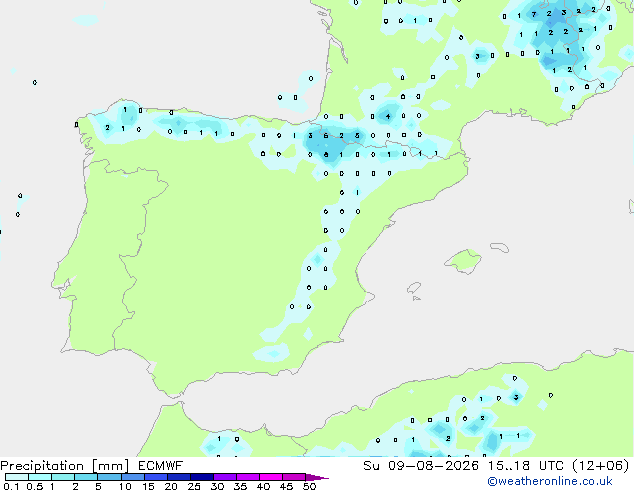The width and height of the screenshot is (634, 490).
Task: Click the "ECMWF" model label
Action: (x=160, y=466)
